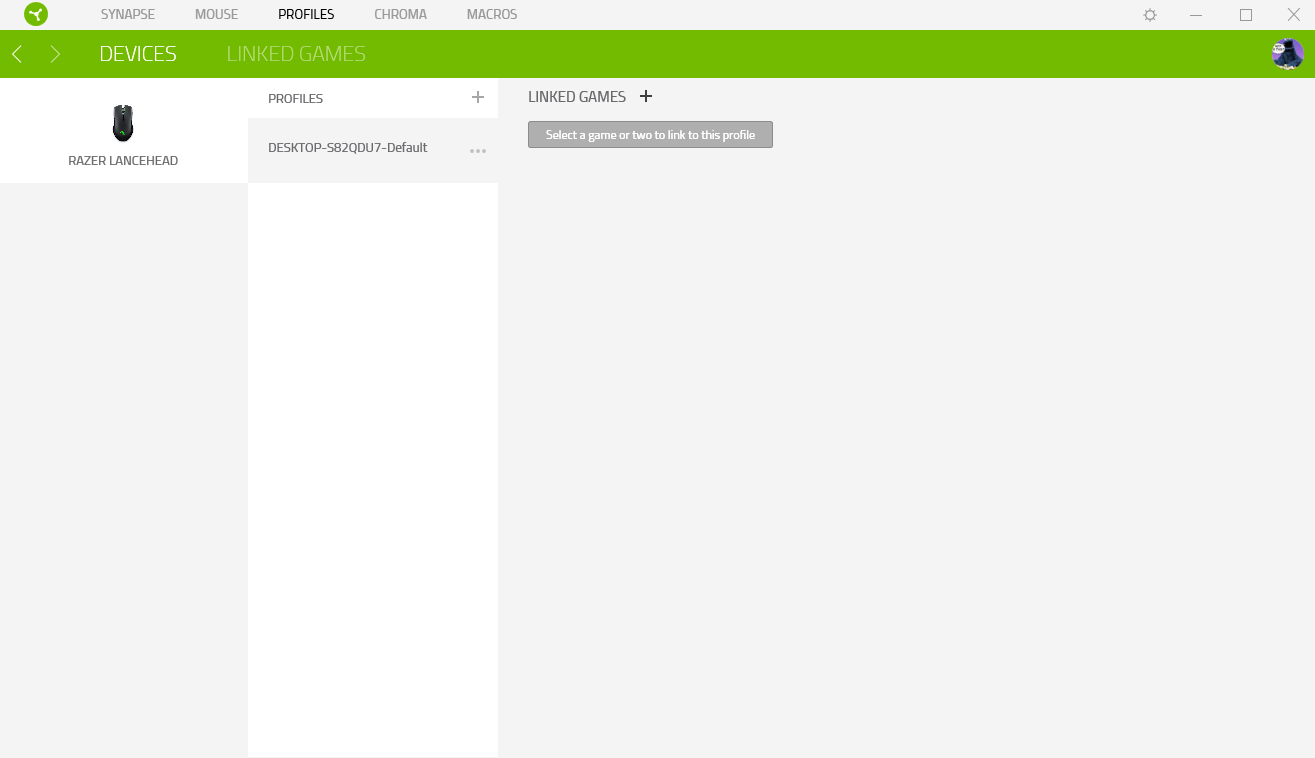The width and height of the screenshot is (1315, 758).
Task: Open the MACROS tab
Action: pyautogui.click(x=492, y=15)
